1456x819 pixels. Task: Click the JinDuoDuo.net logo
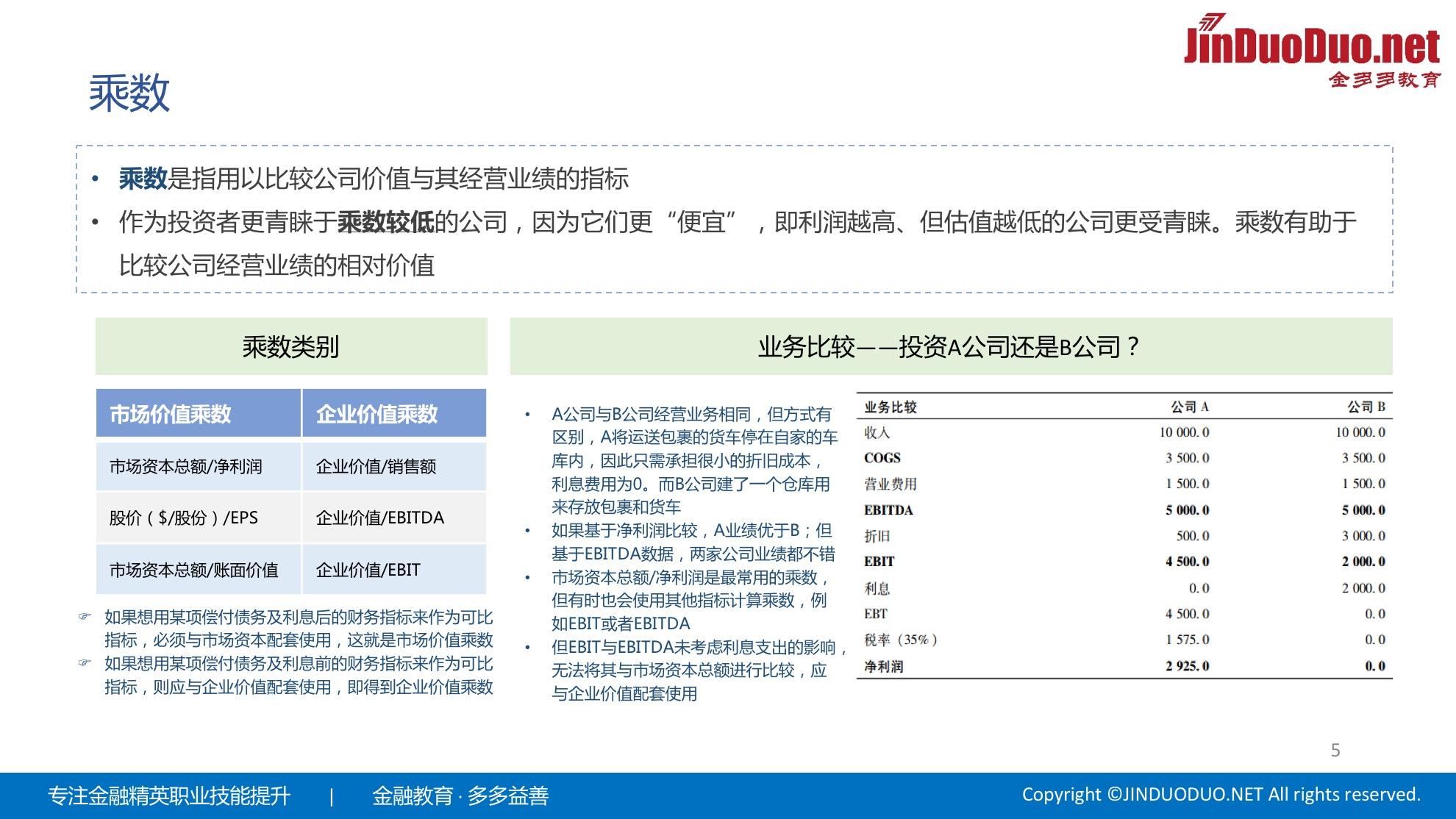(x=1311, y=50)
